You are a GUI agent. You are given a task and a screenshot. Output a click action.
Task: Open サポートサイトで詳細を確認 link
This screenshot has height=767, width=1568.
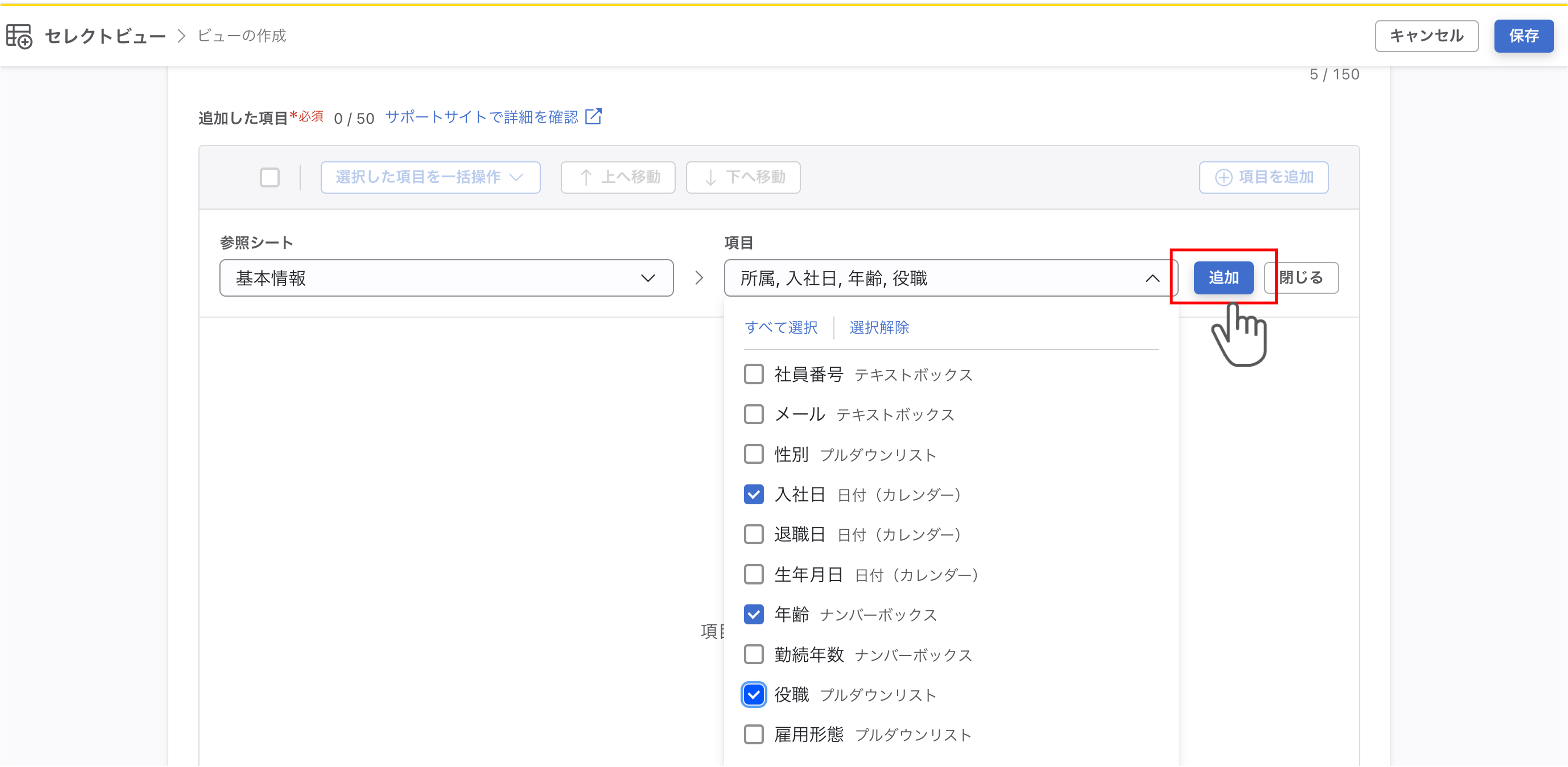tap(482, 117)
